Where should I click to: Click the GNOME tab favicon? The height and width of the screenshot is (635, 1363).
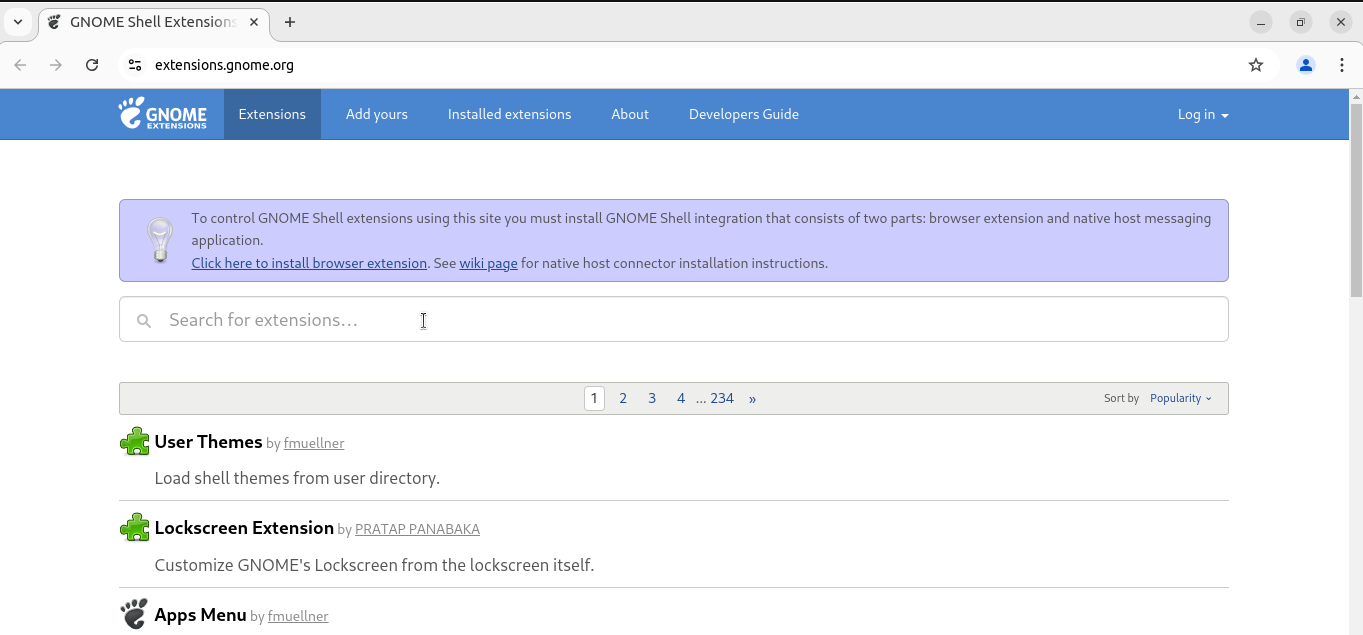pyautogui.click(x=54, y=22)
